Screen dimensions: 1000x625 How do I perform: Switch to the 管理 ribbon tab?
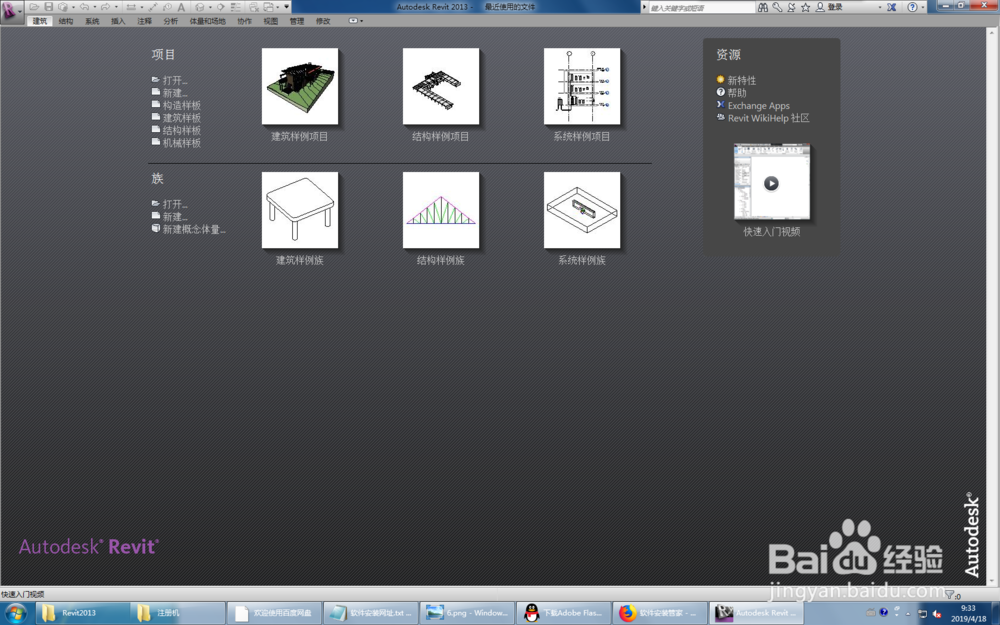[297, 21]
